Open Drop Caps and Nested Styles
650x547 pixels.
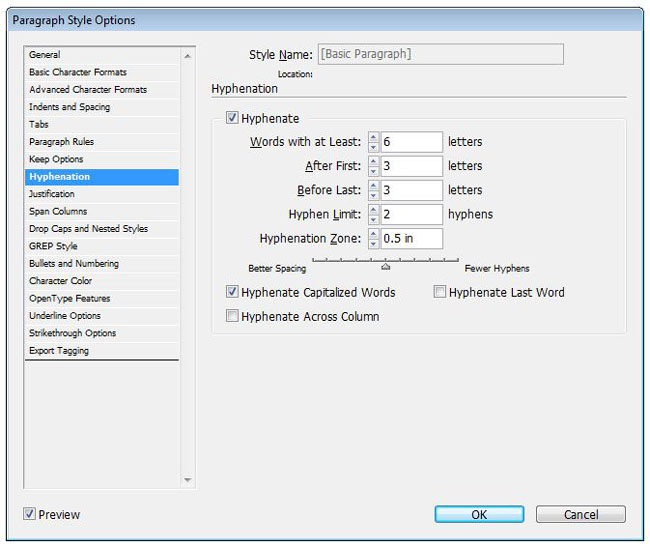click(x=102, y=229)
